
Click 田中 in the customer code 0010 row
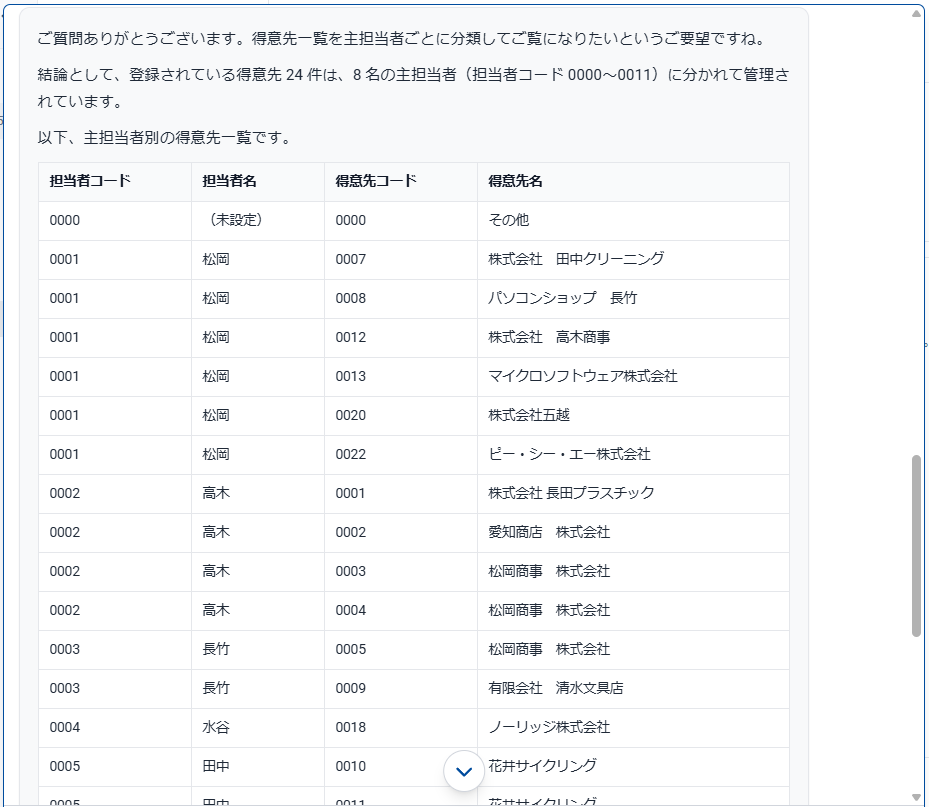216,767
